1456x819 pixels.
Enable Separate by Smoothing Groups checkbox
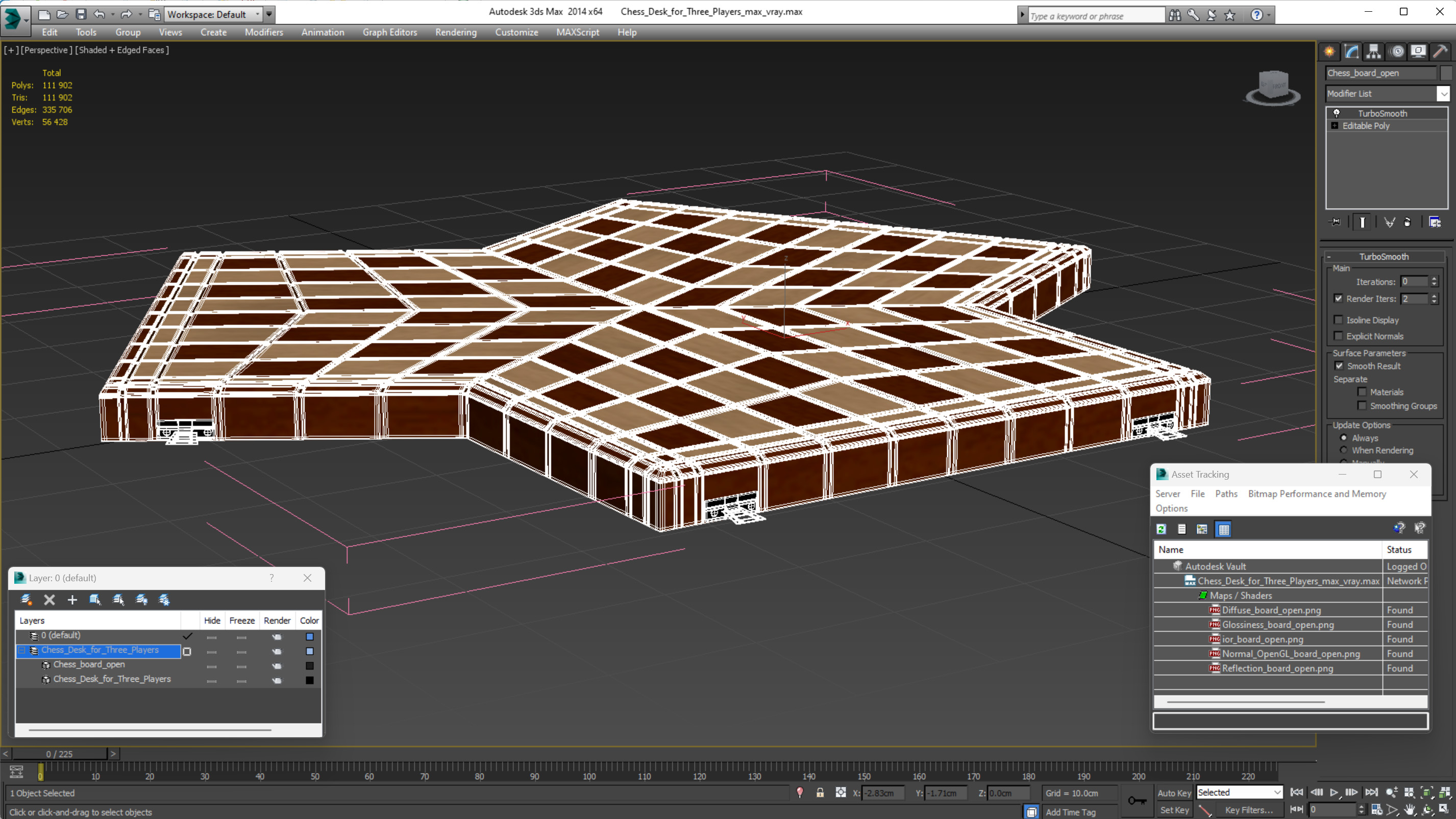coord(1362,405)
